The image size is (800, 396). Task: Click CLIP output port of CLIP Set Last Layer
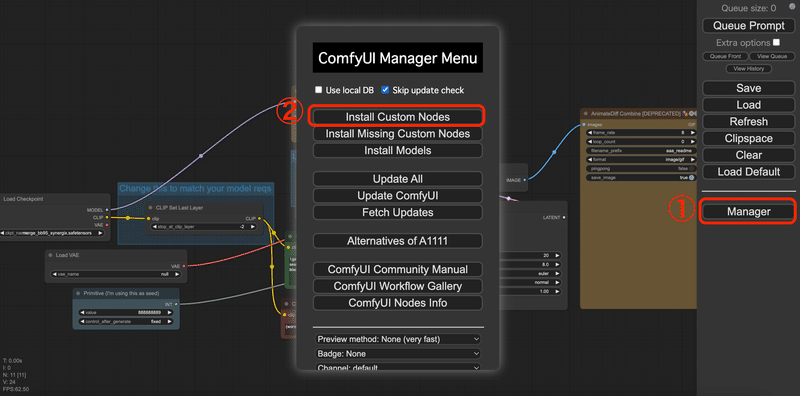click(x=259, y=218)
